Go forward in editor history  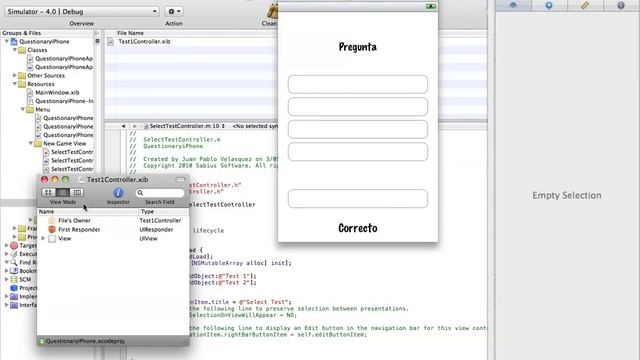pos(134,126)
